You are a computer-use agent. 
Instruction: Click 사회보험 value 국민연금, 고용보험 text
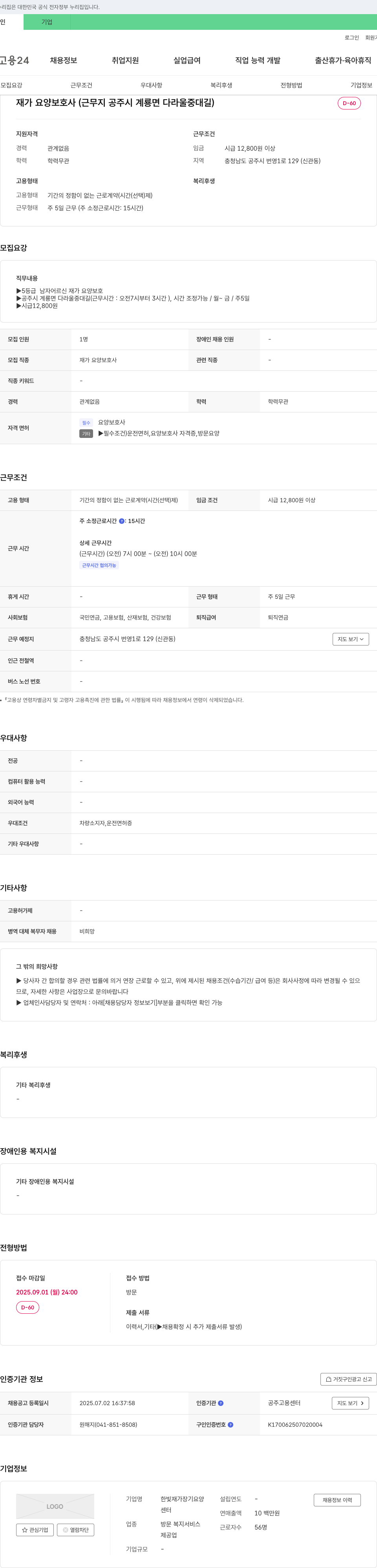coord(125,617)
